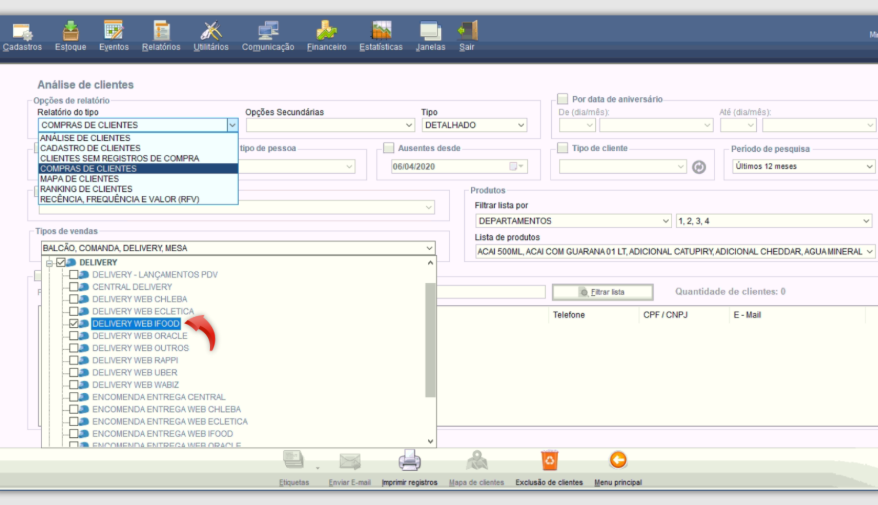The width and height of the screenshot is (878, 505).
Task: Select COMPRAS DE CLIENTES highlighted option
Action: click(x=138, y=169)
